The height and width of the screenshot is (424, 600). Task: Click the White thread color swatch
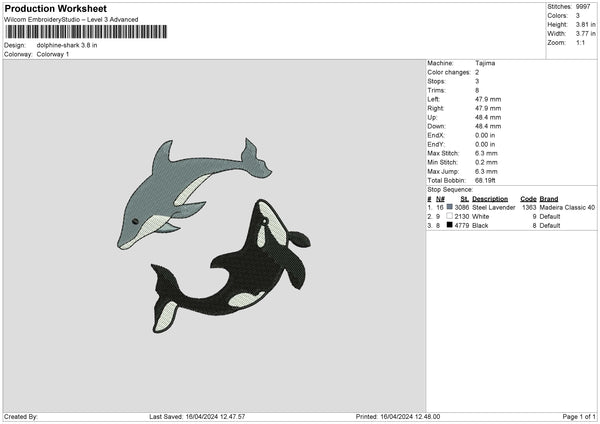coord(450,216)
